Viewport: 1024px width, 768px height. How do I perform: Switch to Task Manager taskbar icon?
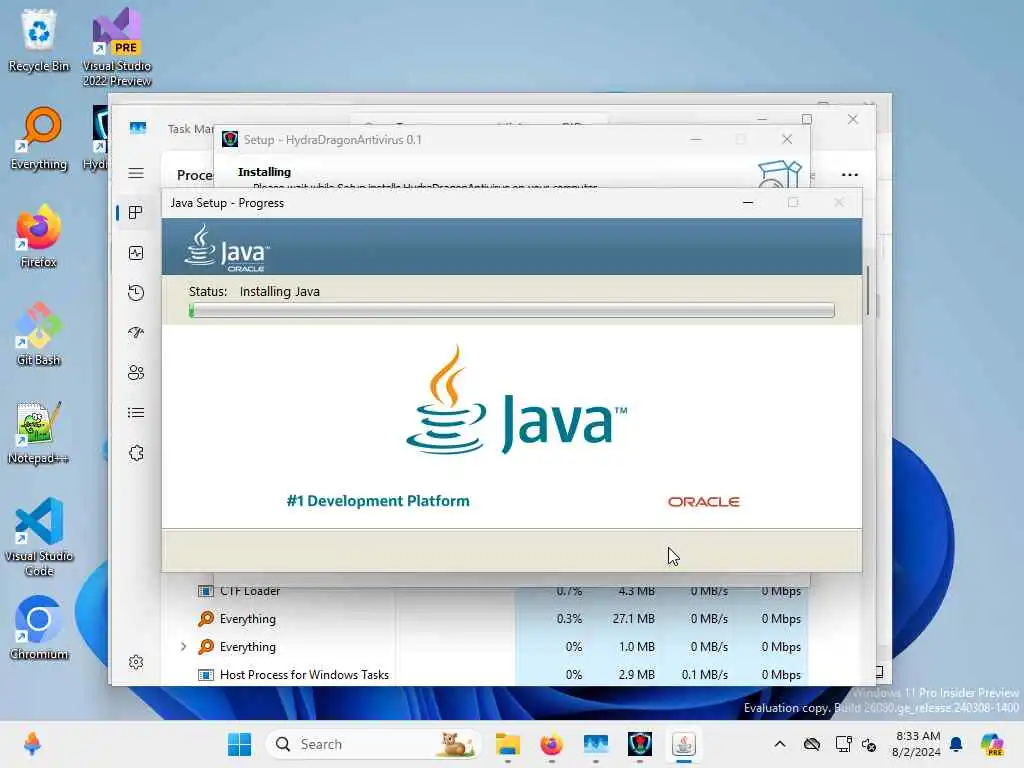coord(596,744)
